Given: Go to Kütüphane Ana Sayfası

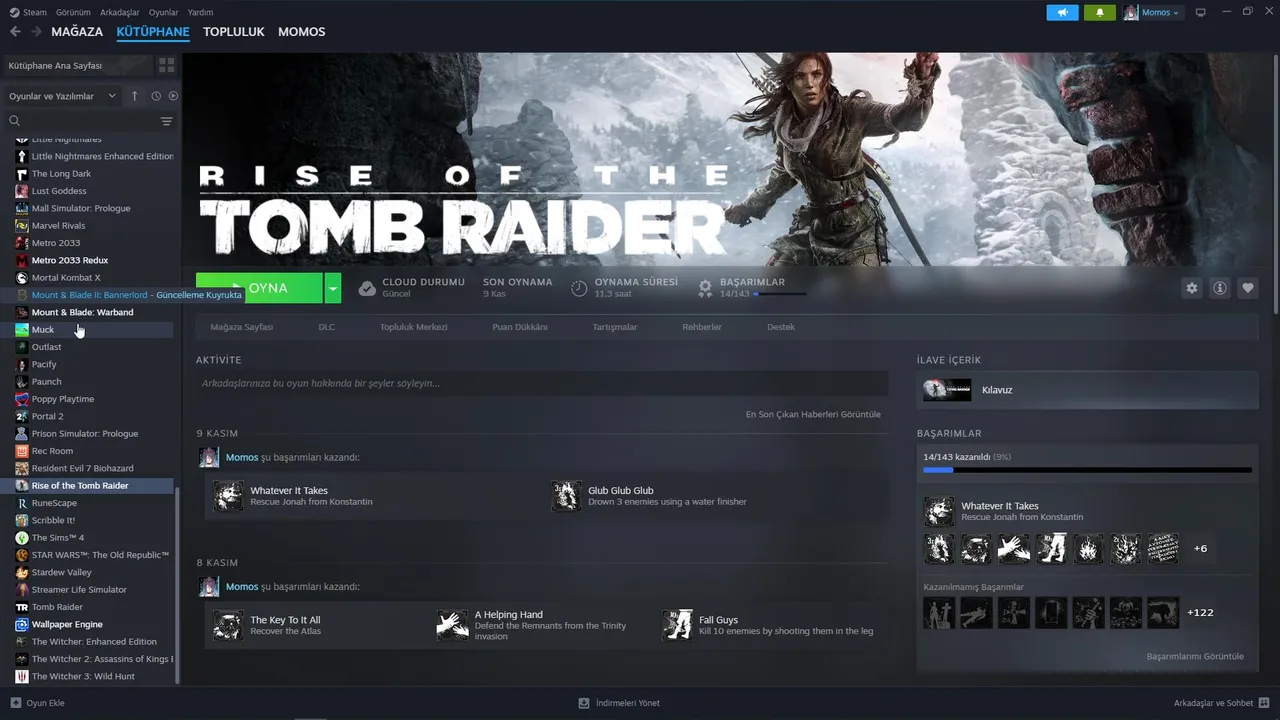Looking at the screenshot, I should tap(77, 65).
